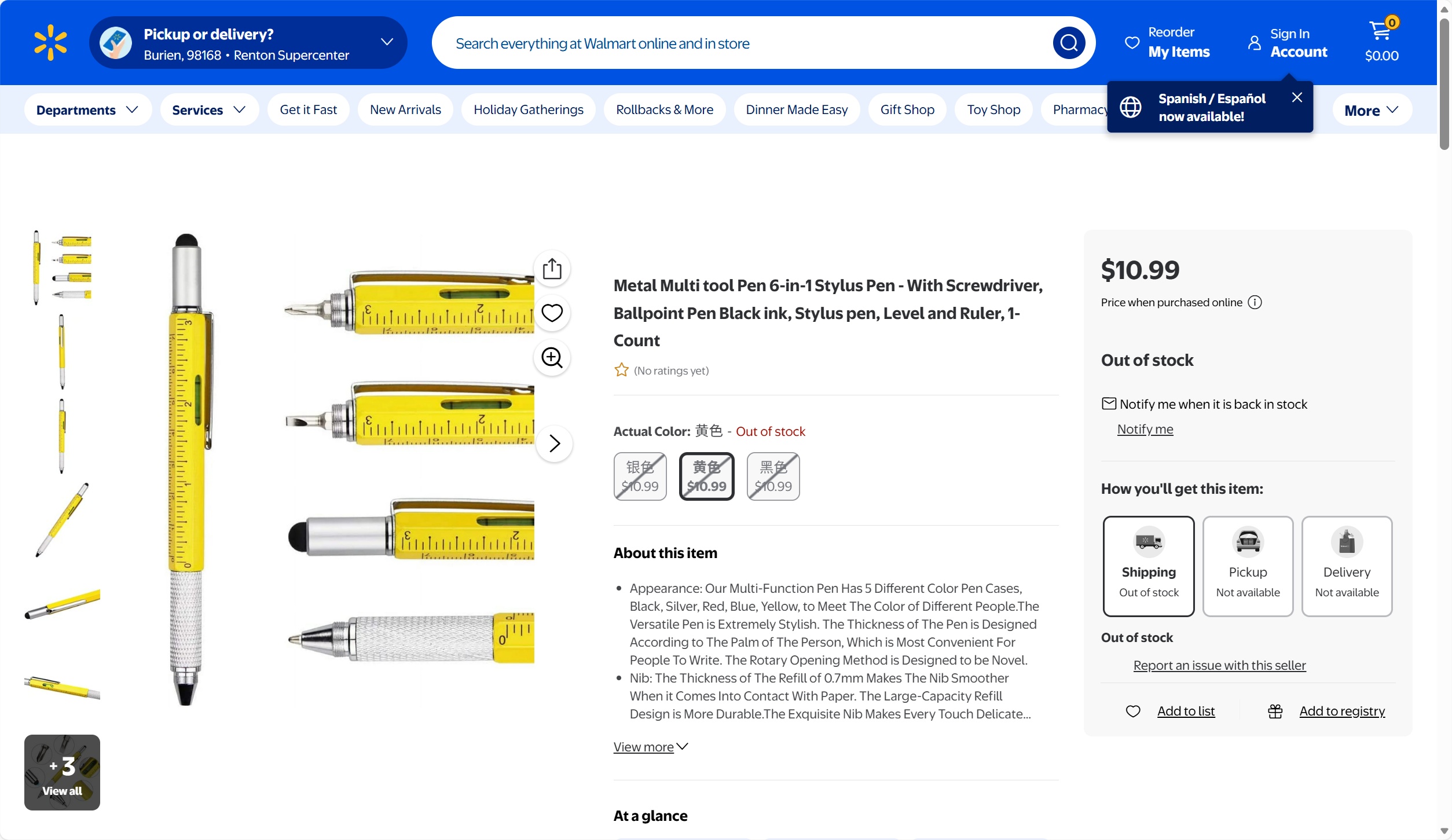The width and height of the screenshot is (1452, 840).
Task: Go to Toy Shop section
Action: (993, 110)
